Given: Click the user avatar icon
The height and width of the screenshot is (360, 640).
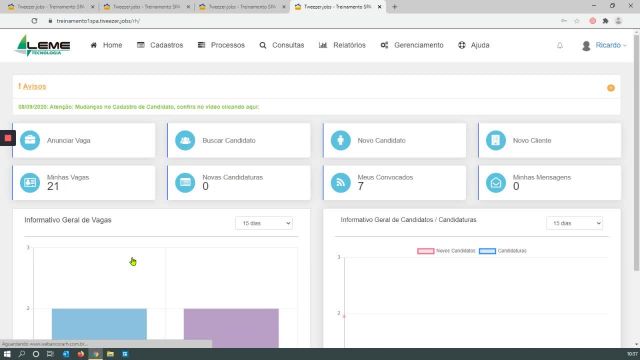Looking at the screenshot, I should pos(586,46).
